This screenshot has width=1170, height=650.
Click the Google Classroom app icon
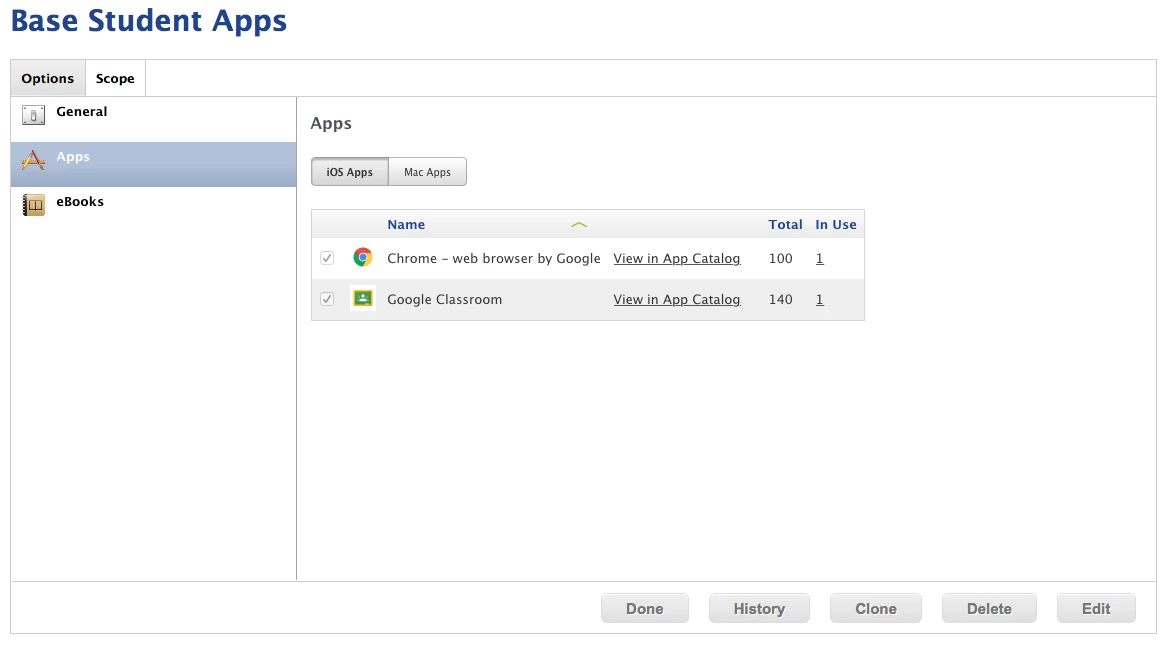click(363, 299)
